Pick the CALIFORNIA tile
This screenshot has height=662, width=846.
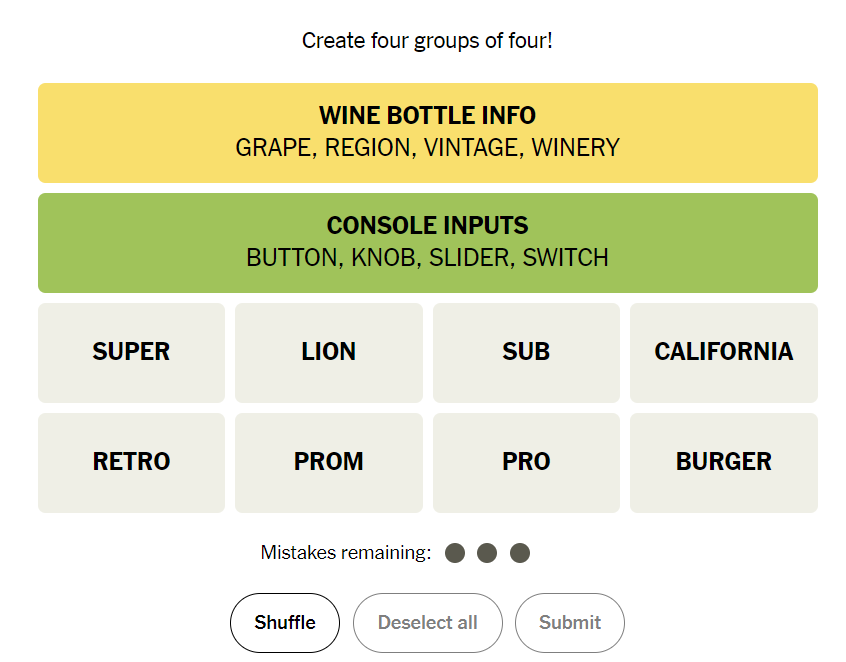(x=723, y=352)
